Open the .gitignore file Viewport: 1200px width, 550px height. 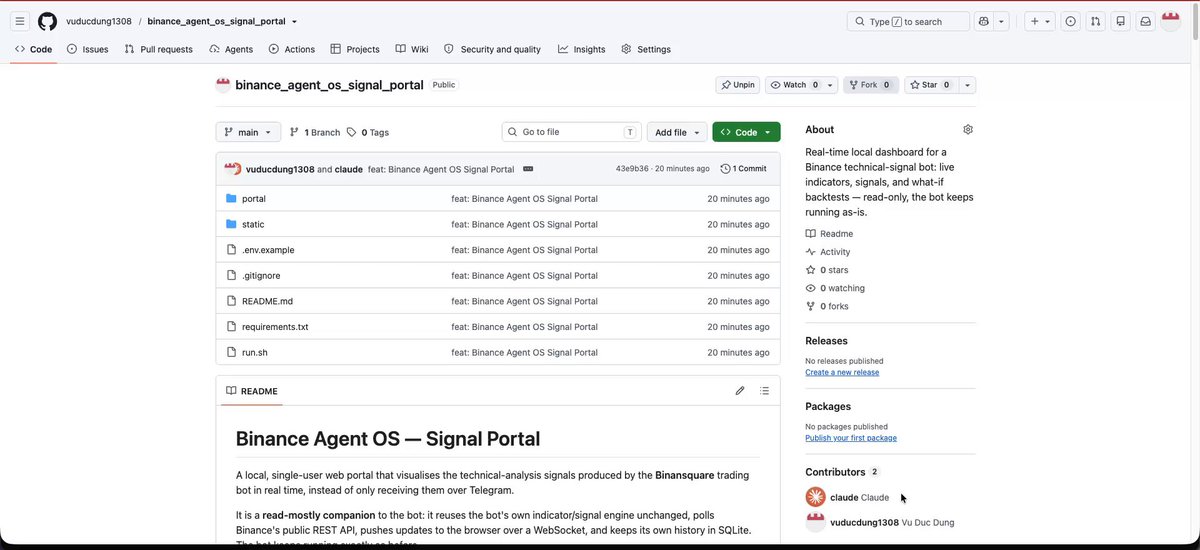261,275
